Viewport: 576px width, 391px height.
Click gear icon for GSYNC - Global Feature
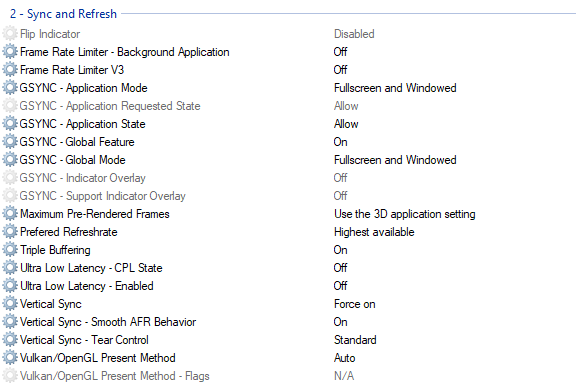(10, 142)
